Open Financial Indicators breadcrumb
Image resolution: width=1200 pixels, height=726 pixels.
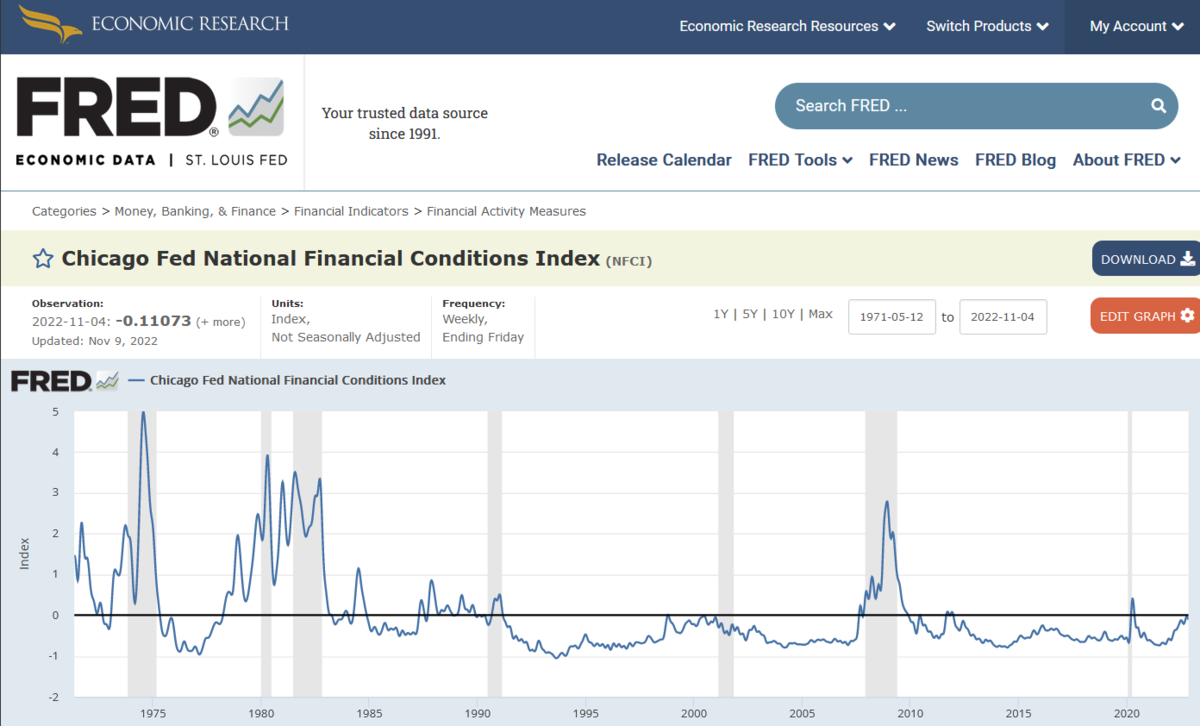351,211
